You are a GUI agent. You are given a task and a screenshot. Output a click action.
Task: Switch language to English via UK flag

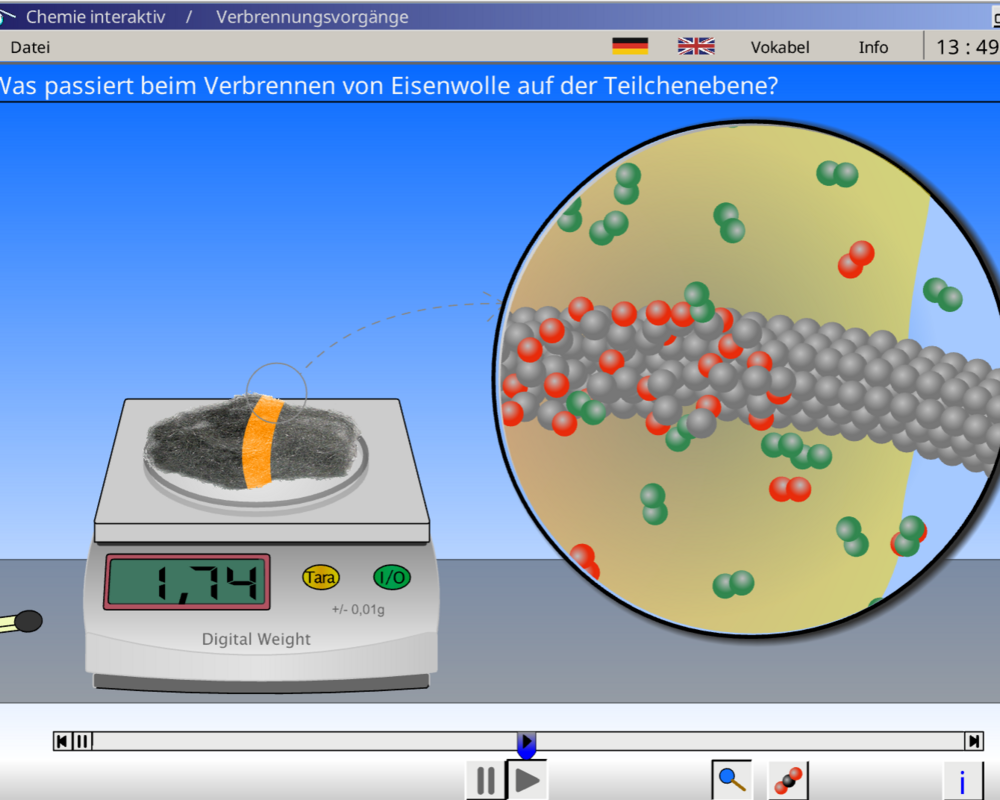(696, 46)
